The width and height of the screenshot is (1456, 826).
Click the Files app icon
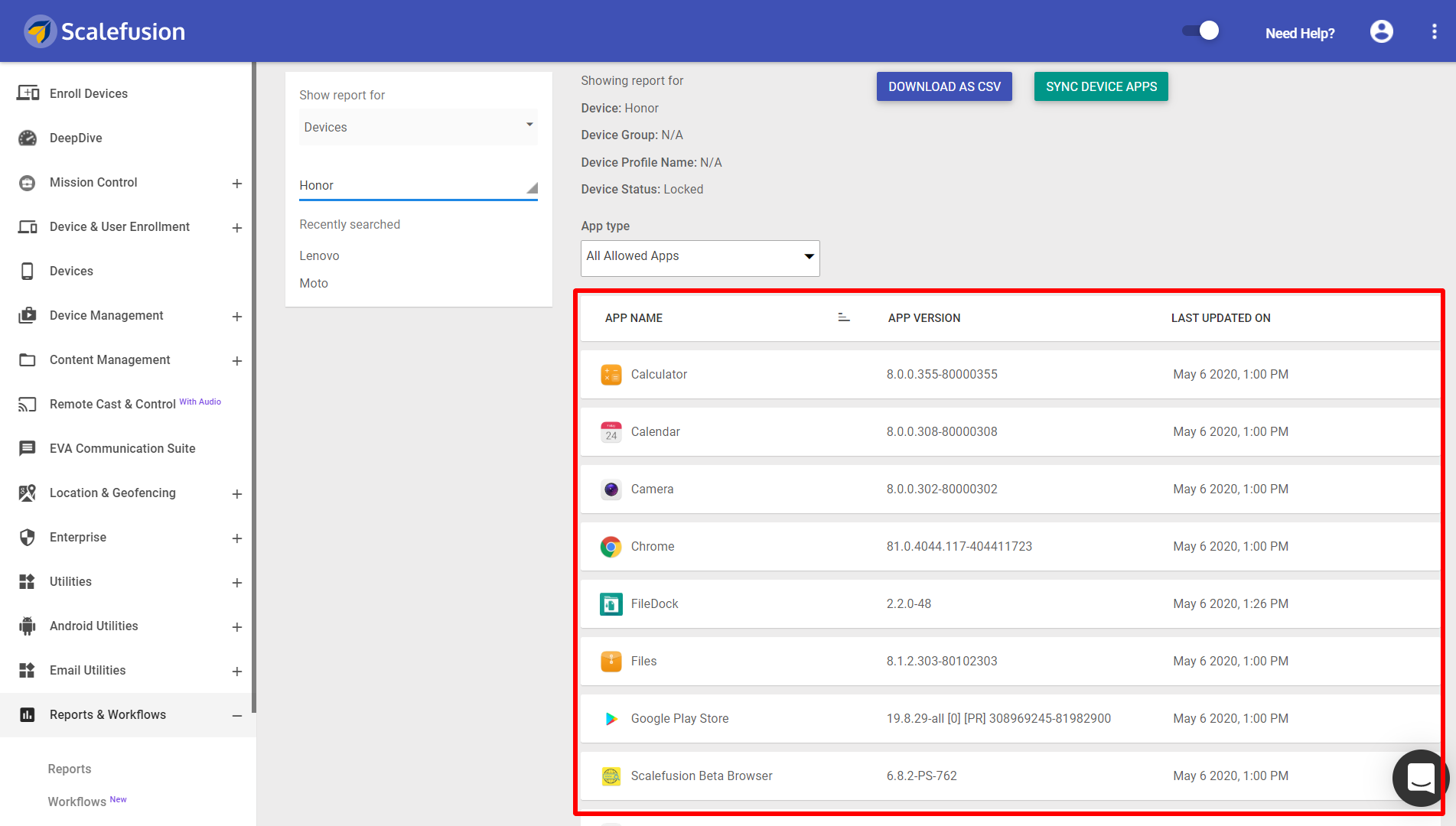click(x=611, y=662)
